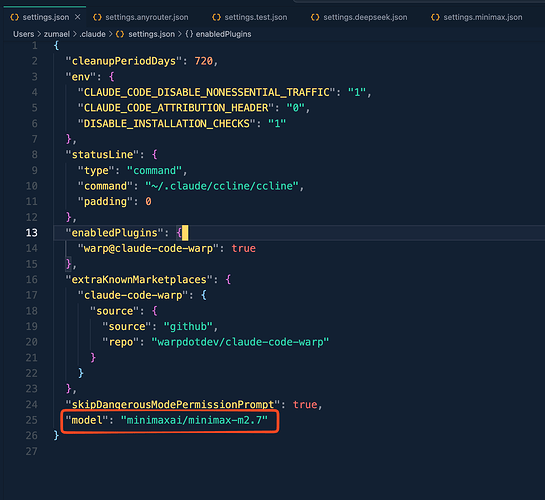Select the settings.minimax.json tab
The height and width of the screenshot is (500, 545).
[x=477, y=17]
